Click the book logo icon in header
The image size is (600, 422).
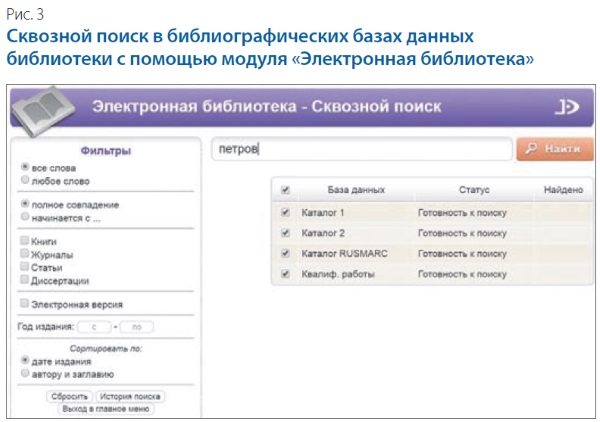tap(45, 106)
